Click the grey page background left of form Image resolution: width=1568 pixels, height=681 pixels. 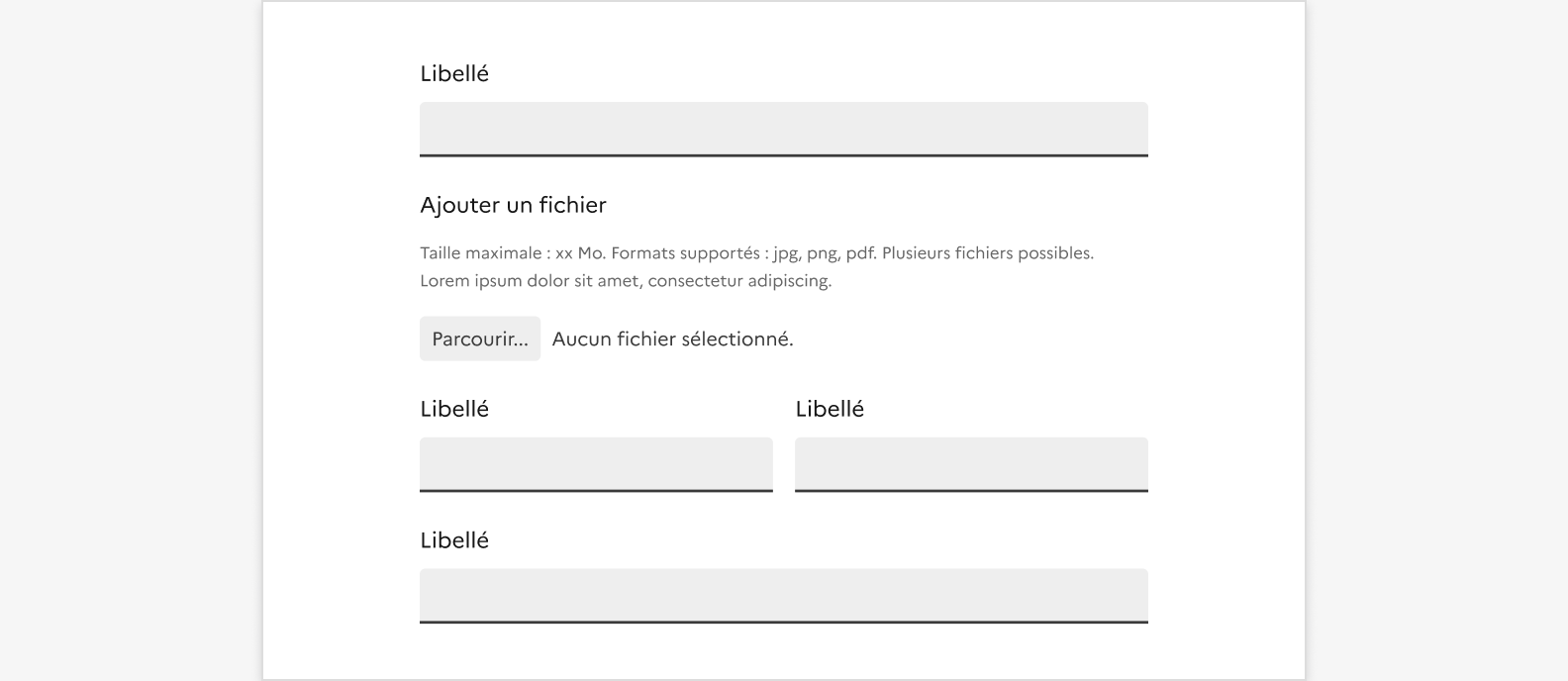tap(129, 340)
